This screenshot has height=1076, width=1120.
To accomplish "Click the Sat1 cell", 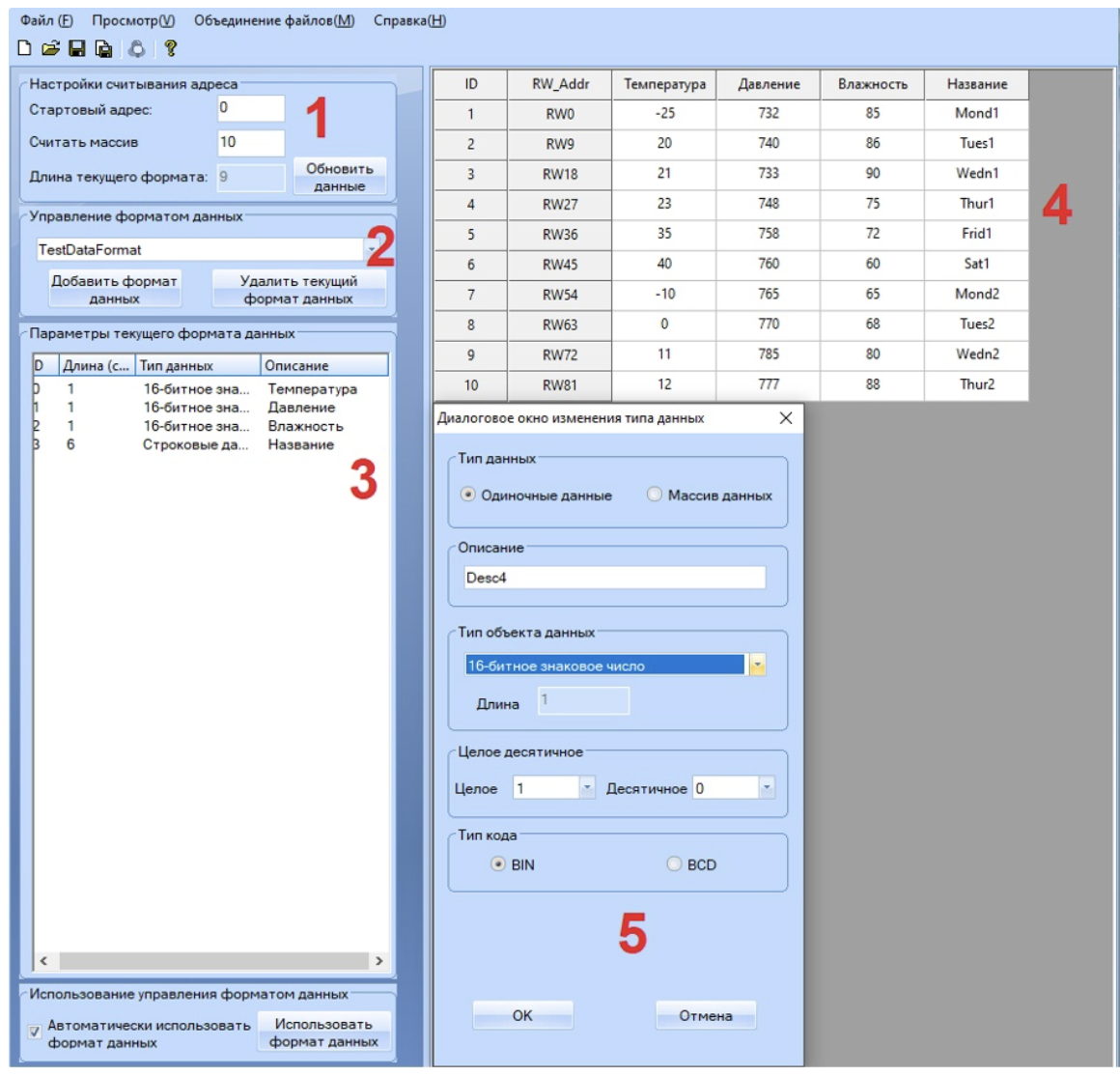I will pos(977,264).
